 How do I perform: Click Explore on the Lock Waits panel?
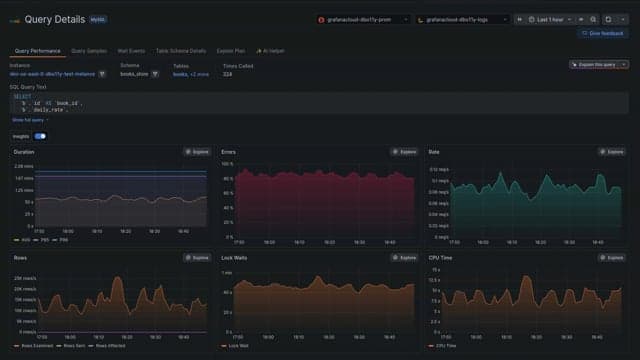pyautogui.click(x=404, y=258)
